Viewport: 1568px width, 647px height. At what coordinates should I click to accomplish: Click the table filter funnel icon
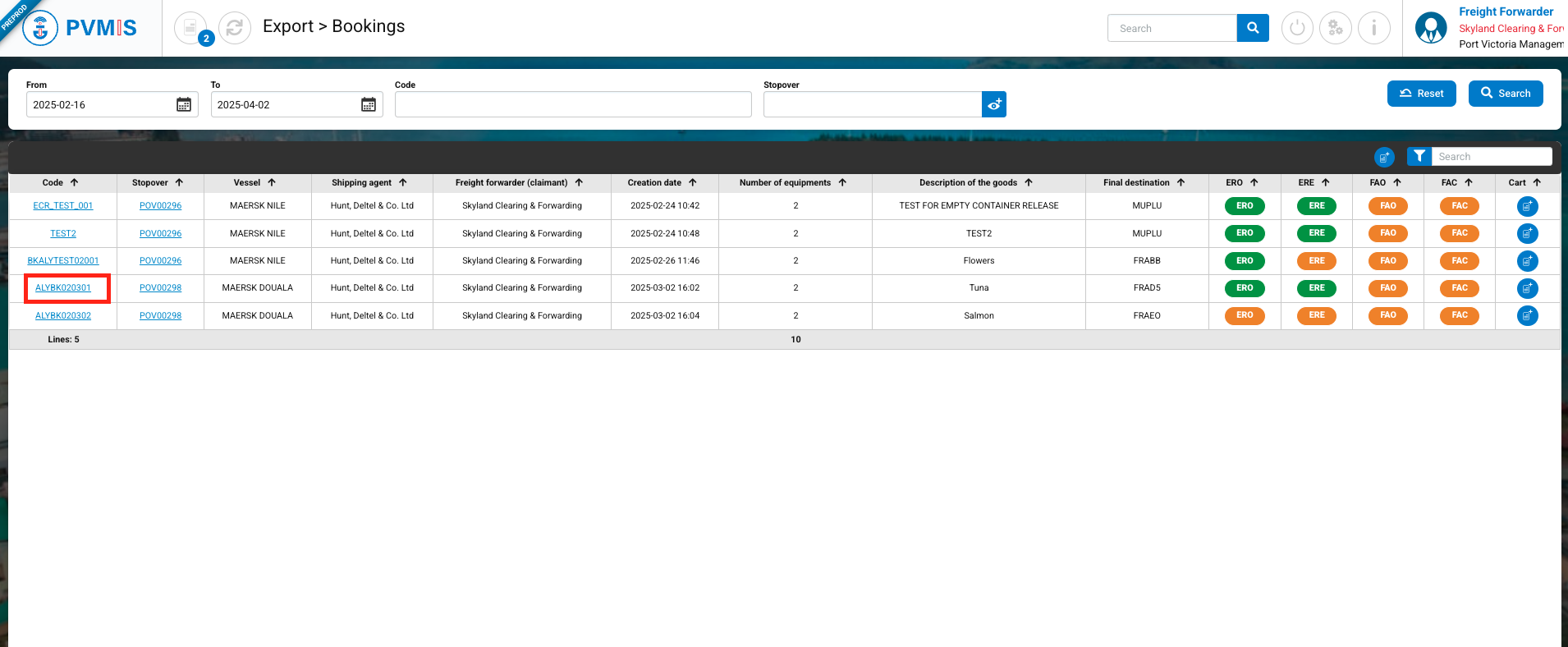1419,156
